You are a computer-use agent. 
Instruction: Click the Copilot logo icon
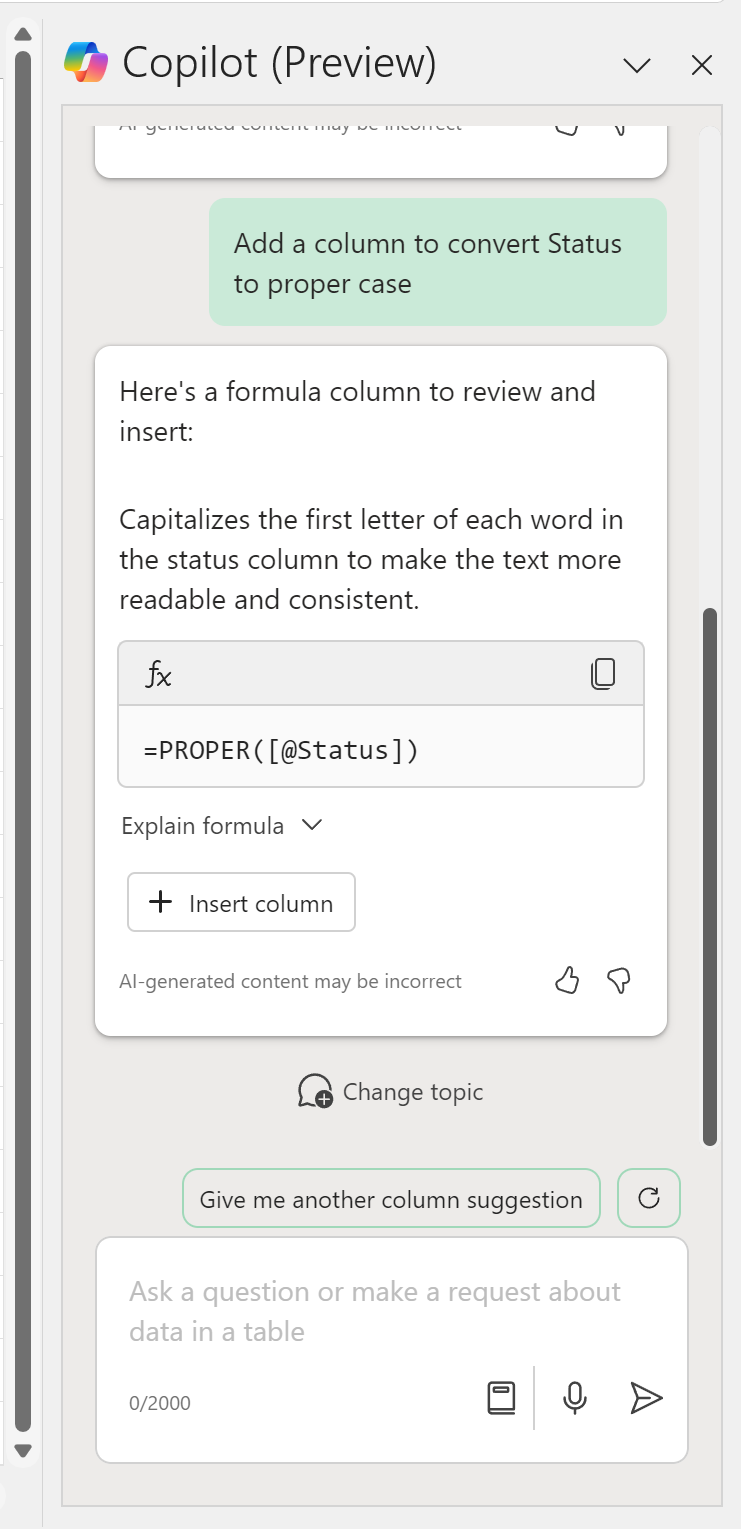click(x=85, y=63)
